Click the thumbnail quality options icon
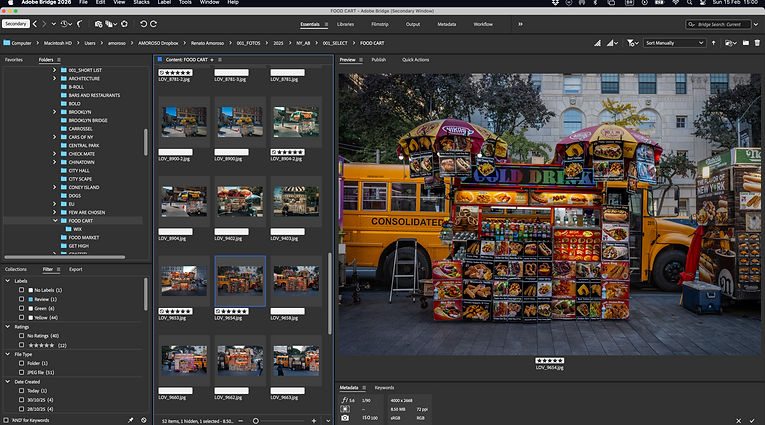The width and height of the screenshot is (765, 425). 612,43
